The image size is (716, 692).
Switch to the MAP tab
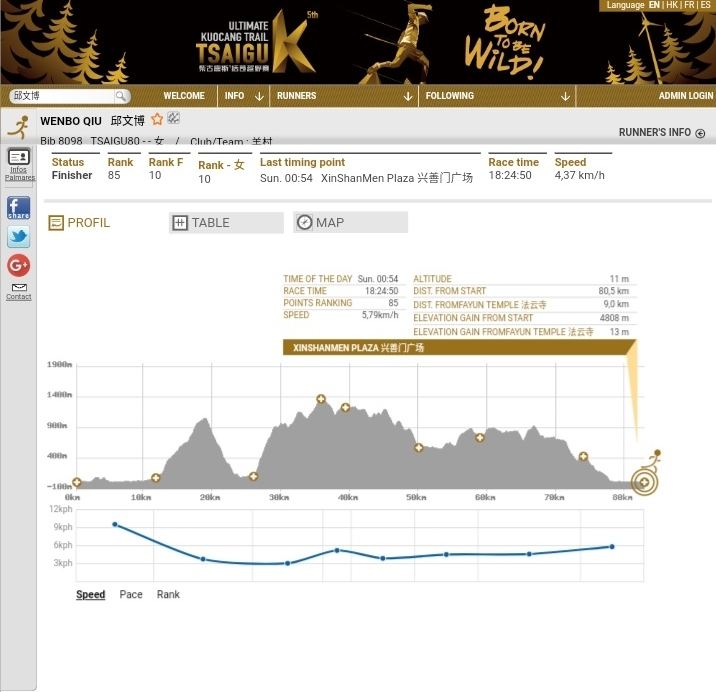point(350,222)
